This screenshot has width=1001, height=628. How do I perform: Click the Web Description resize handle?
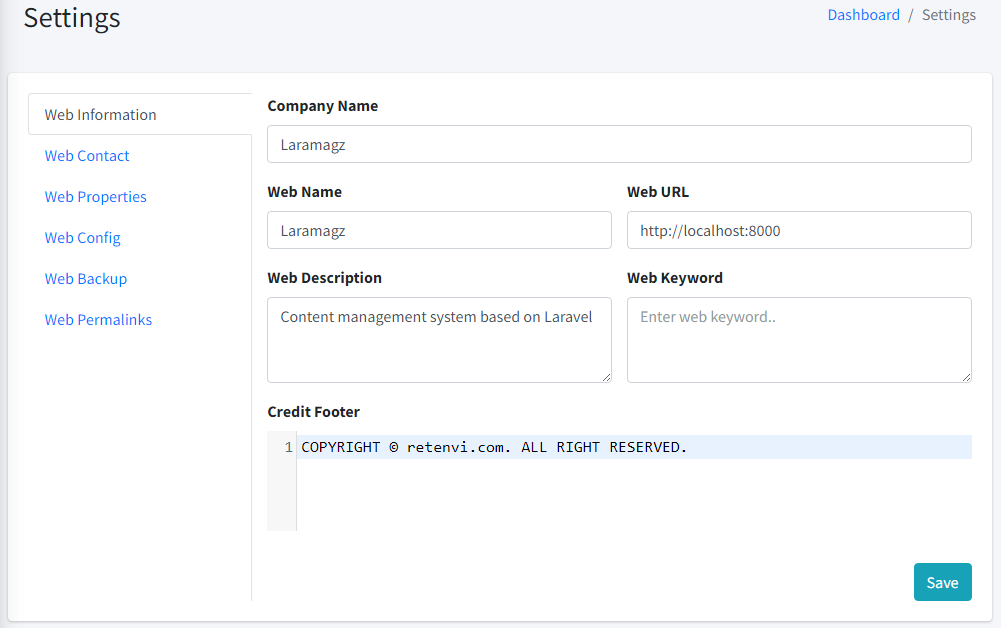click(x=606, y=377)
